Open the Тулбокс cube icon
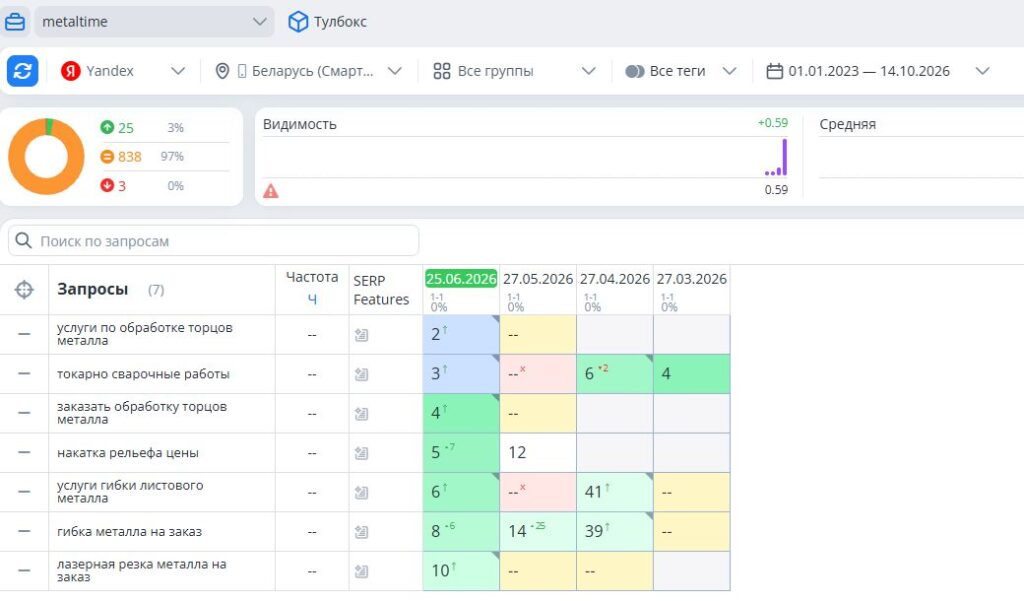The image size is (1024, 601). pyautogui.click(x=298, y=22)
